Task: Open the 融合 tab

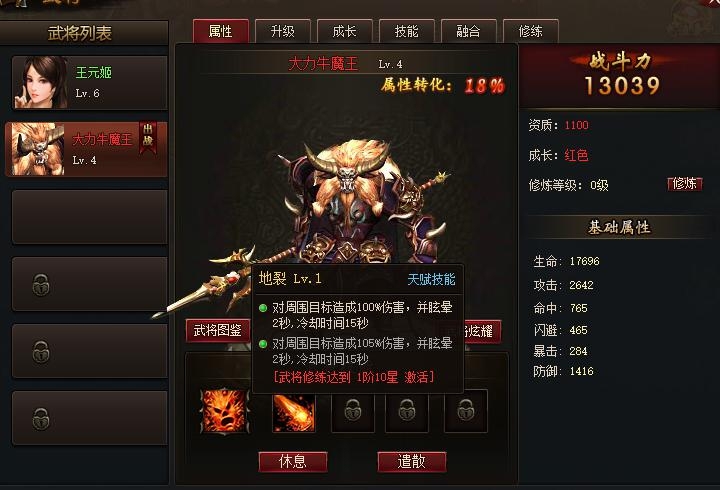Action: click(x=468, y=31)
